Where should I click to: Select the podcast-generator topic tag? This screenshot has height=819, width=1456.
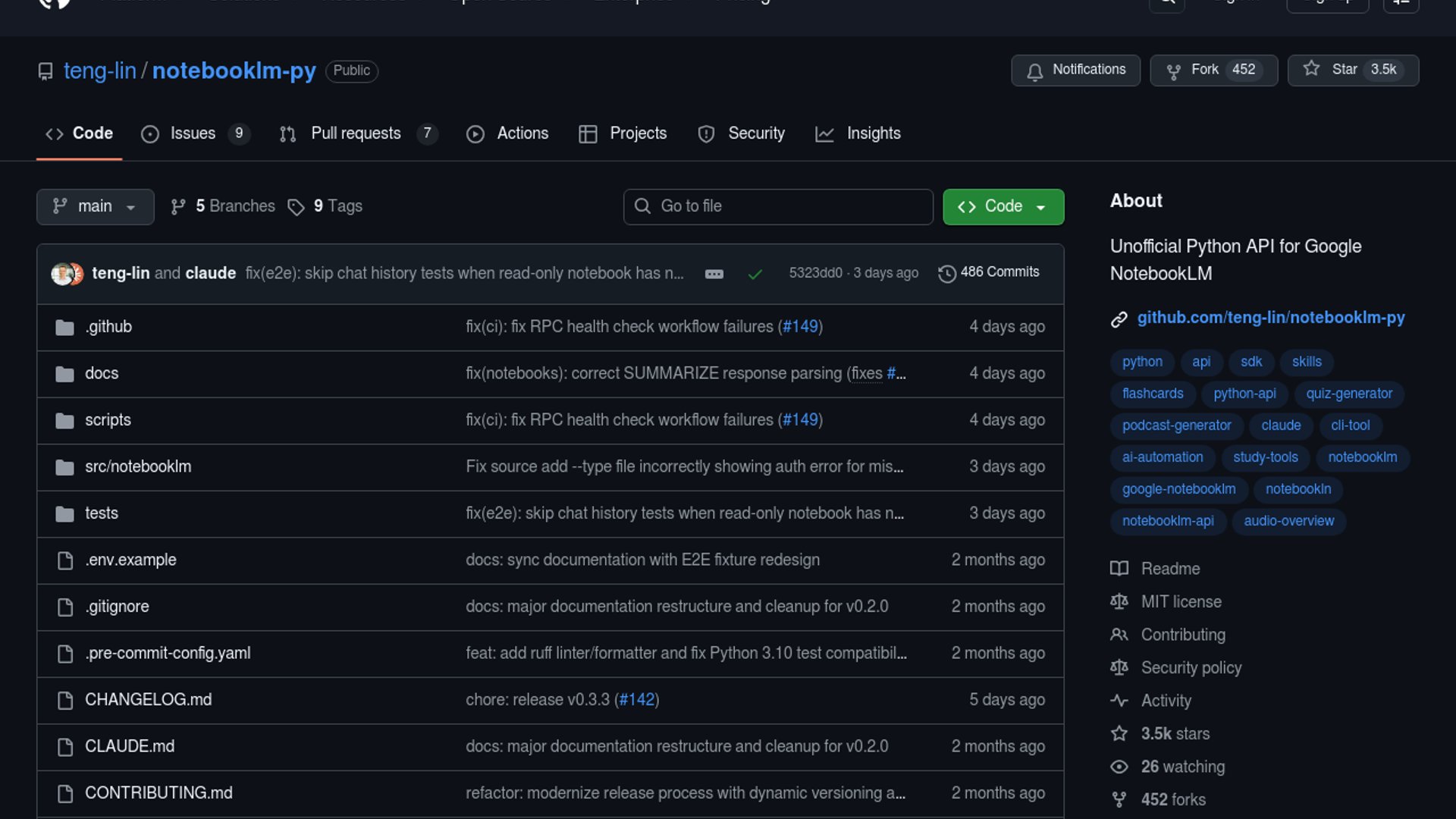click(1176, 425)
